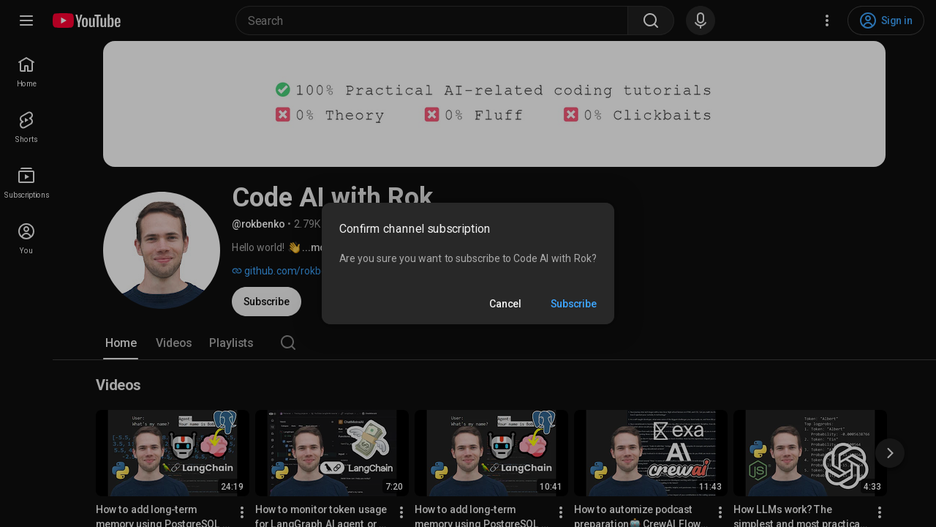Expand the 'Hello world!' channel description

tap(276, 247)
